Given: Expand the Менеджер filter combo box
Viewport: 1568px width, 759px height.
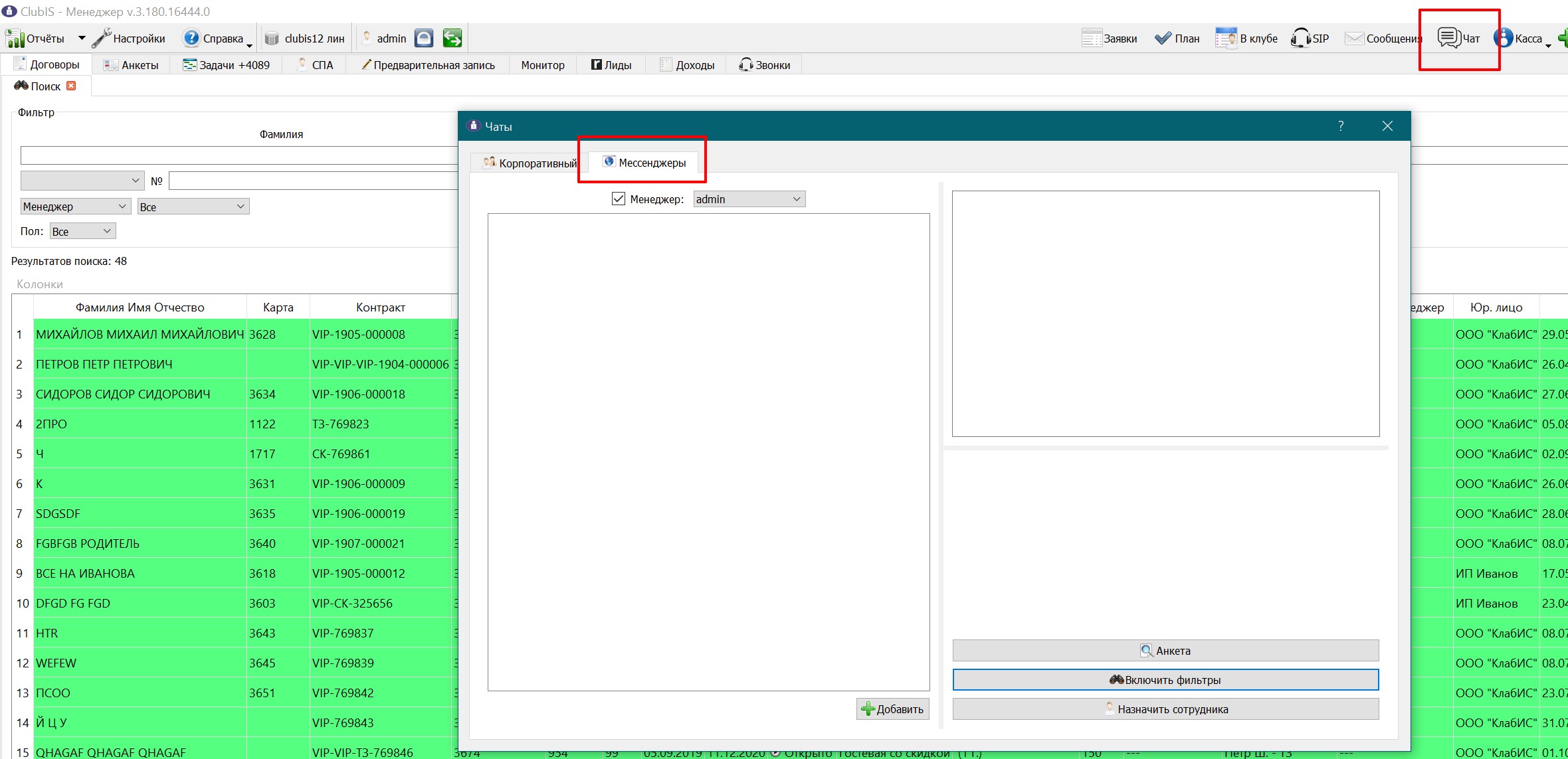Looking at the screenshot, I should coord(75,207).
